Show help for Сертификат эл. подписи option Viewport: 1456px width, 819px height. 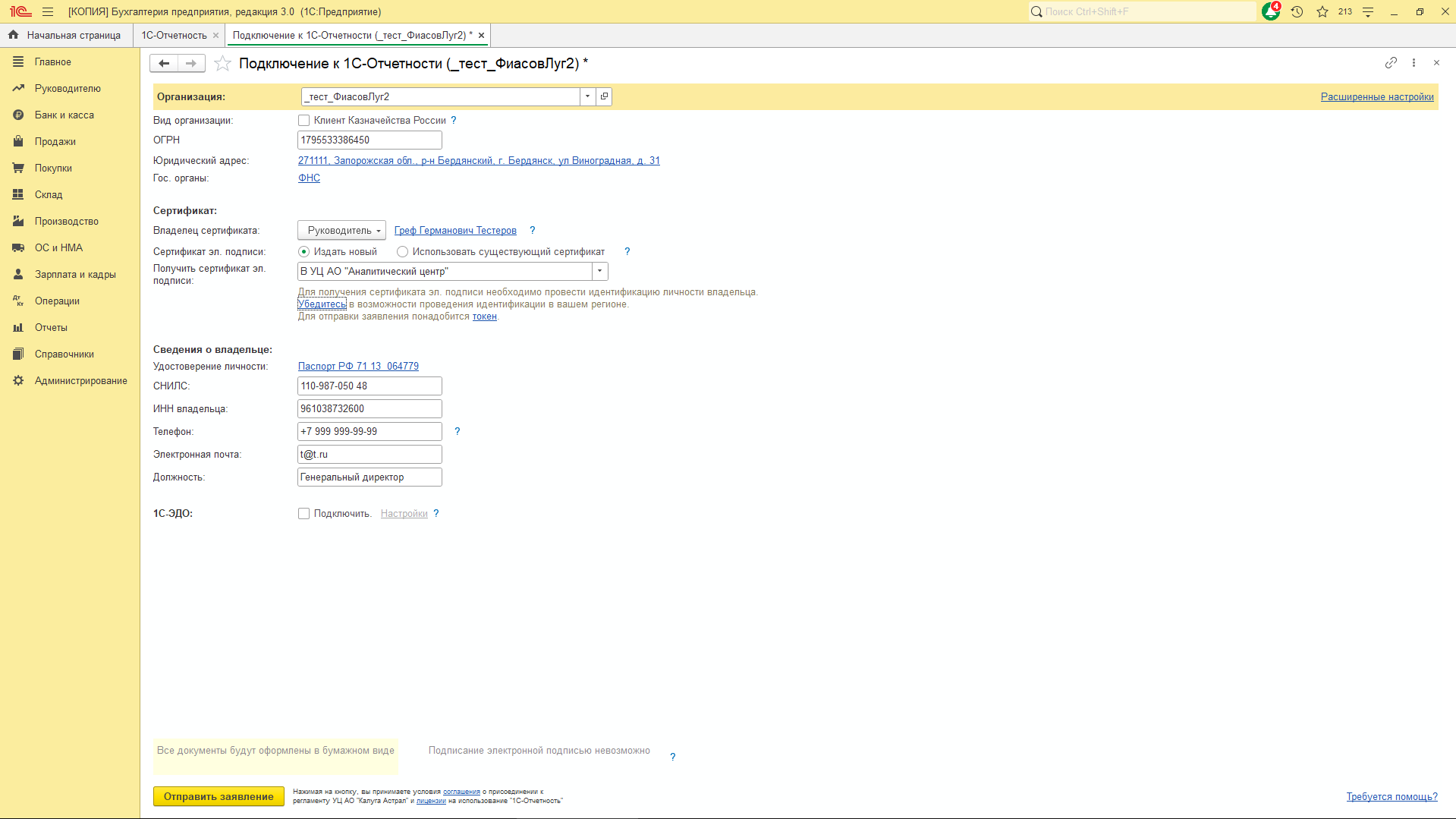click(627, 251)
